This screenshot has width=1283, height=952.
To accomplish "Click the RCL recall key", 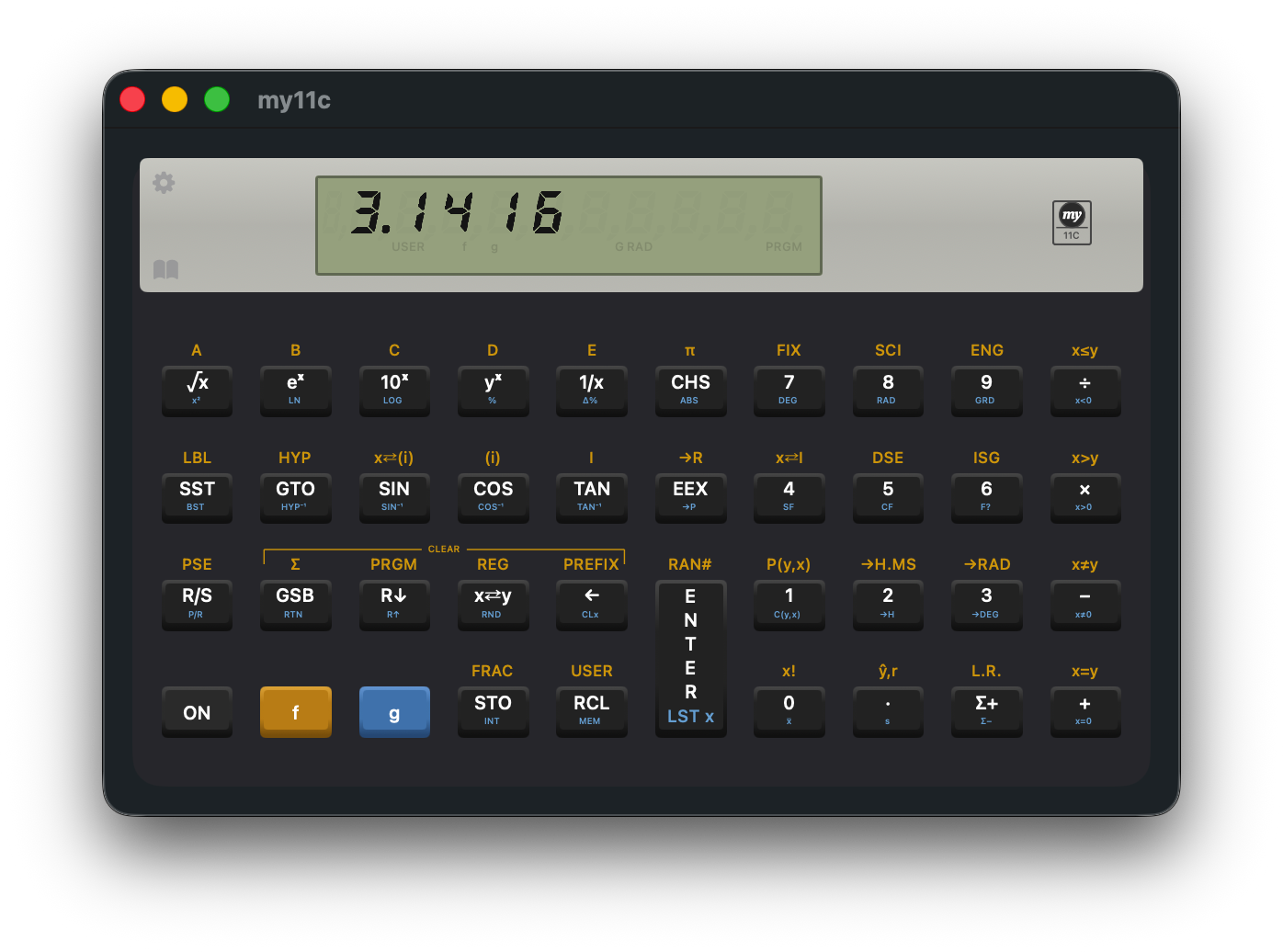I will (592, 711).
